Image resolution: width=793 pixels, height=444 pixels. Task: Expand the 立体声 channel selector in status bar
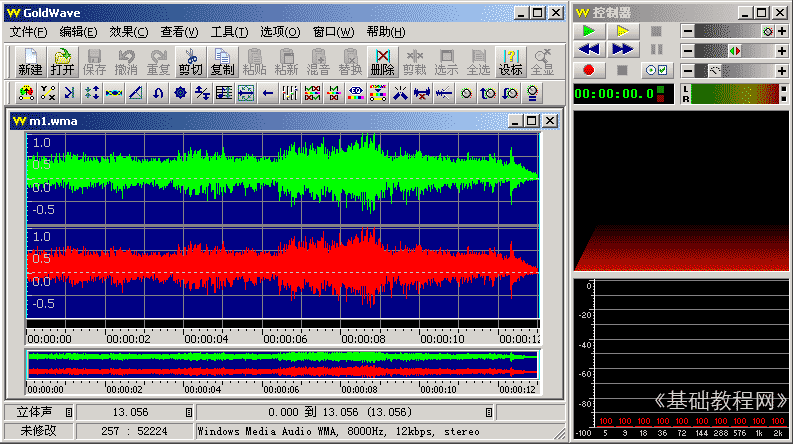click(x=69, y=412)
